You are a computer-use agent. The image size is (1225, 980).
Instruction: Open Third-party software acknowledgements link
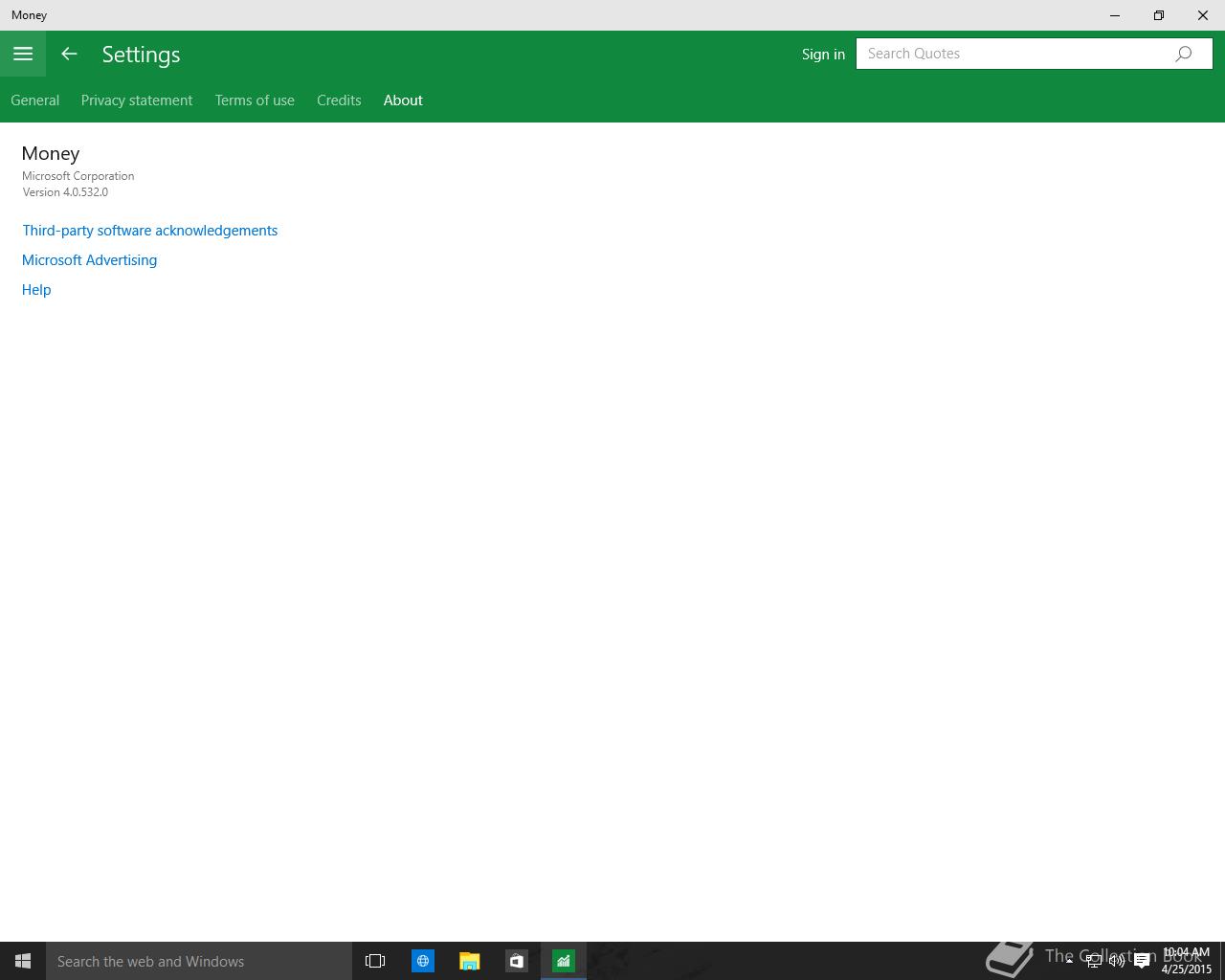(150, 231)
